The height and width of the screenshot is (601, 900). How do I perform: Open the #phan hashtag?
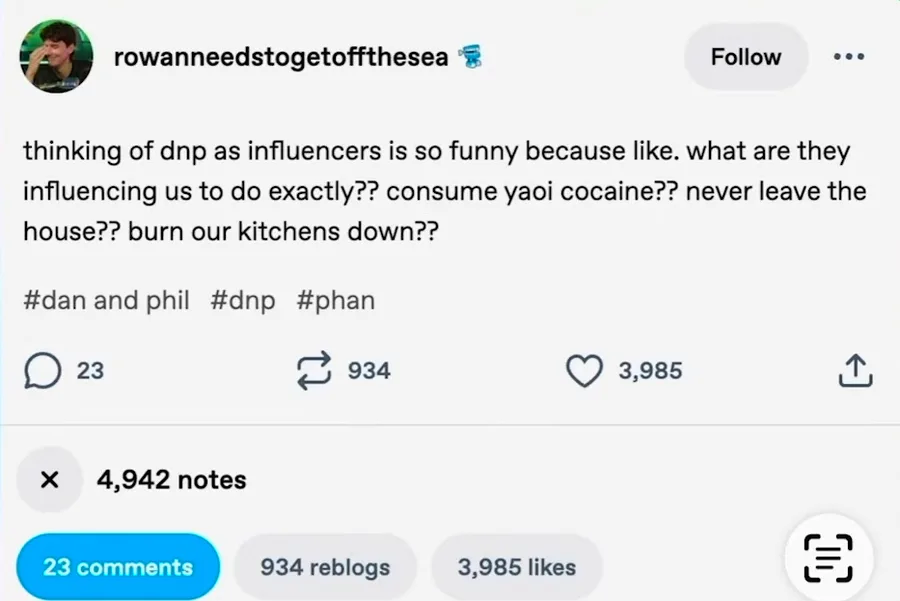click(x=336, y=300)
